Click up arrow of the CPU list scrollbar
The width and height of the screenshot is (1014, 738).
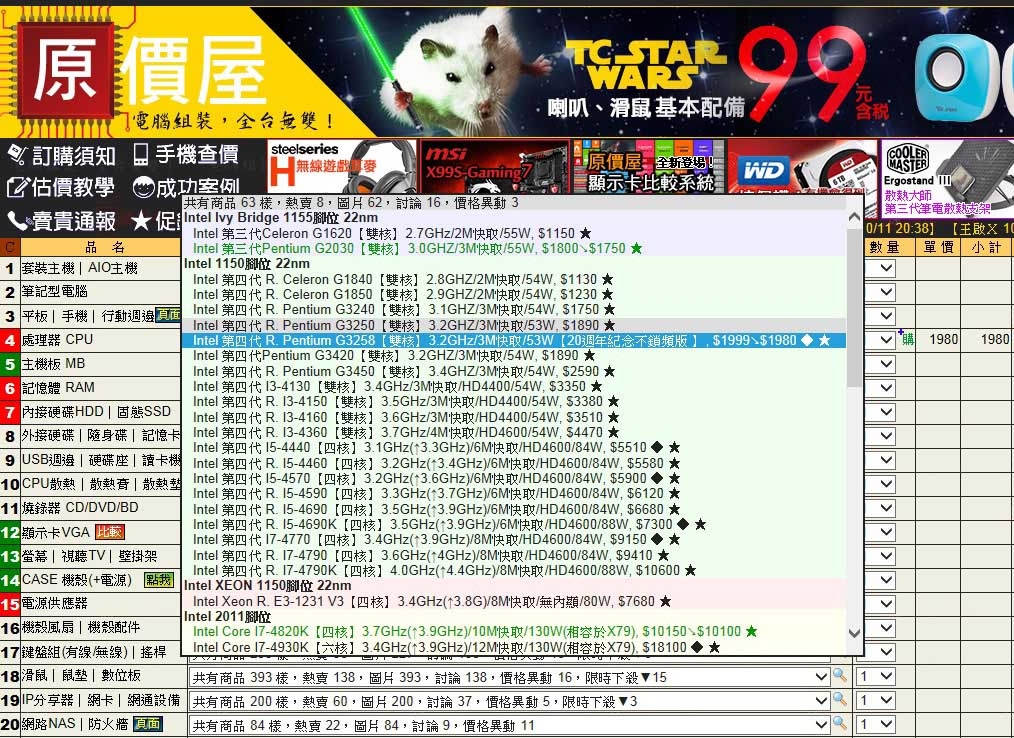pyautogui.click(x=854, y=218)
